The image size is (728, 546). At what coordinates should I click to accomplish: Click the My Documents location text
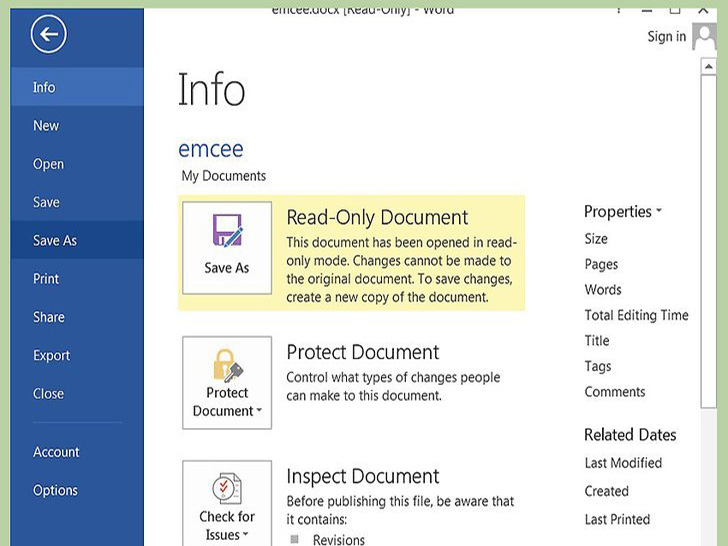(x=224, y=176)
